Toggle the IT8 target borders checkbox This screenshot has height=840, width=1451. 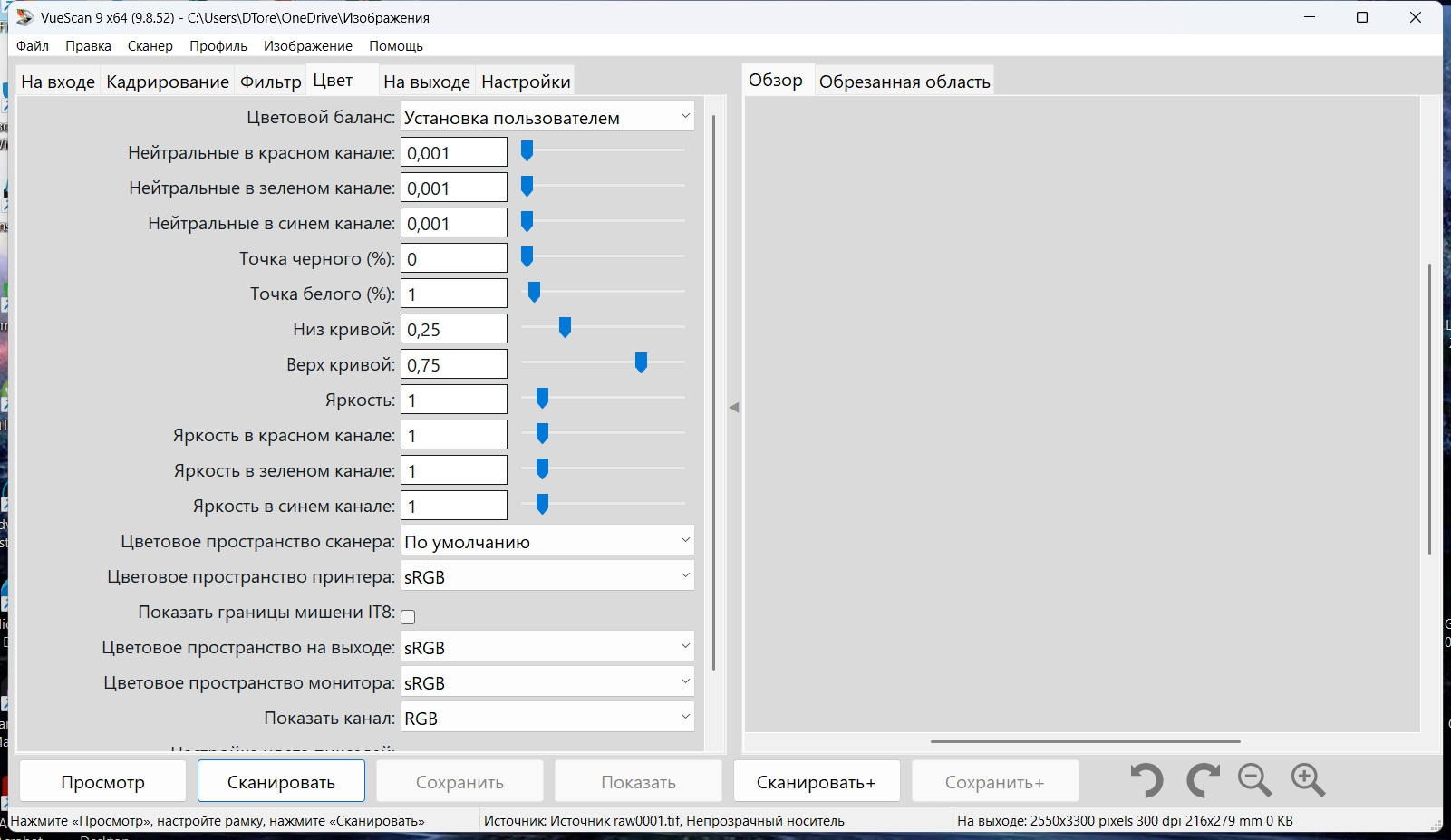pyautogui.click(x=408, y=617)
